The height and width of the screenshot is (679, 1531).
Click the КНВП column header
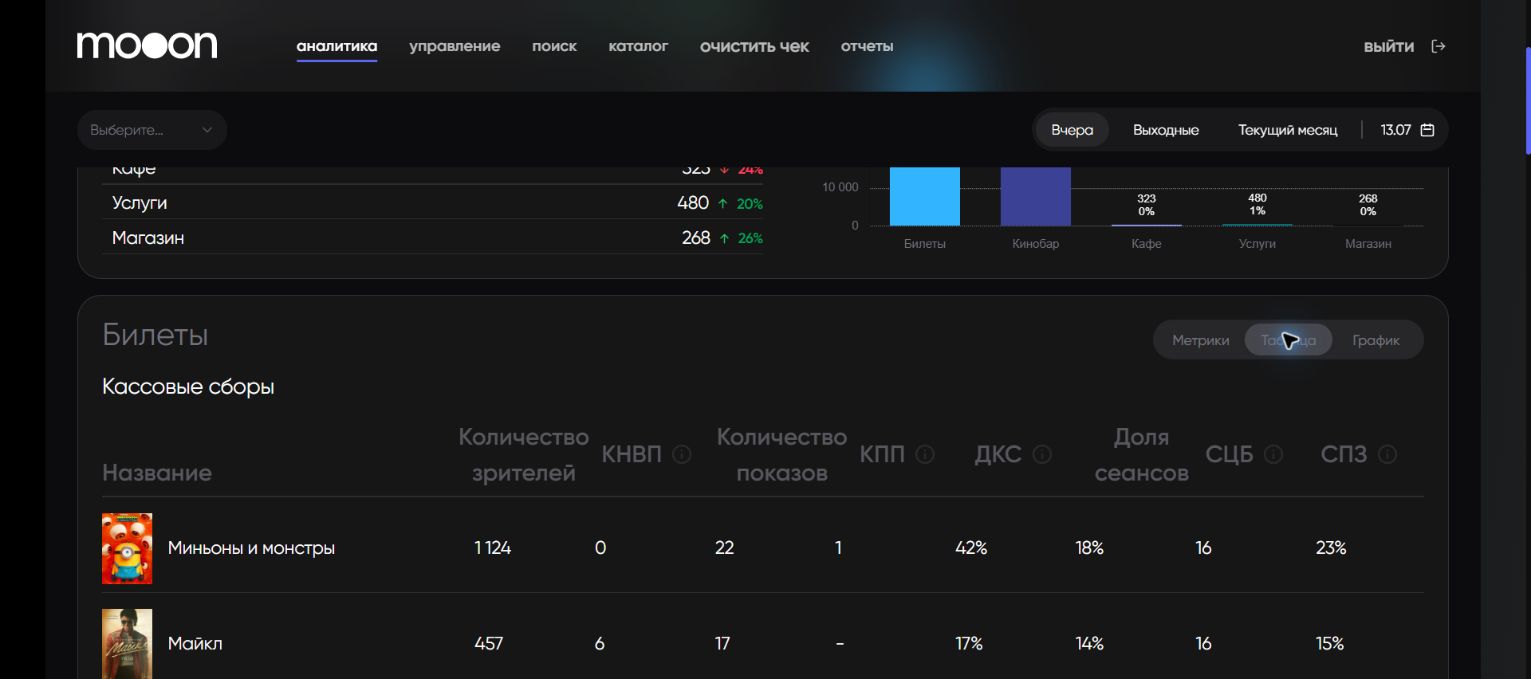632,454
